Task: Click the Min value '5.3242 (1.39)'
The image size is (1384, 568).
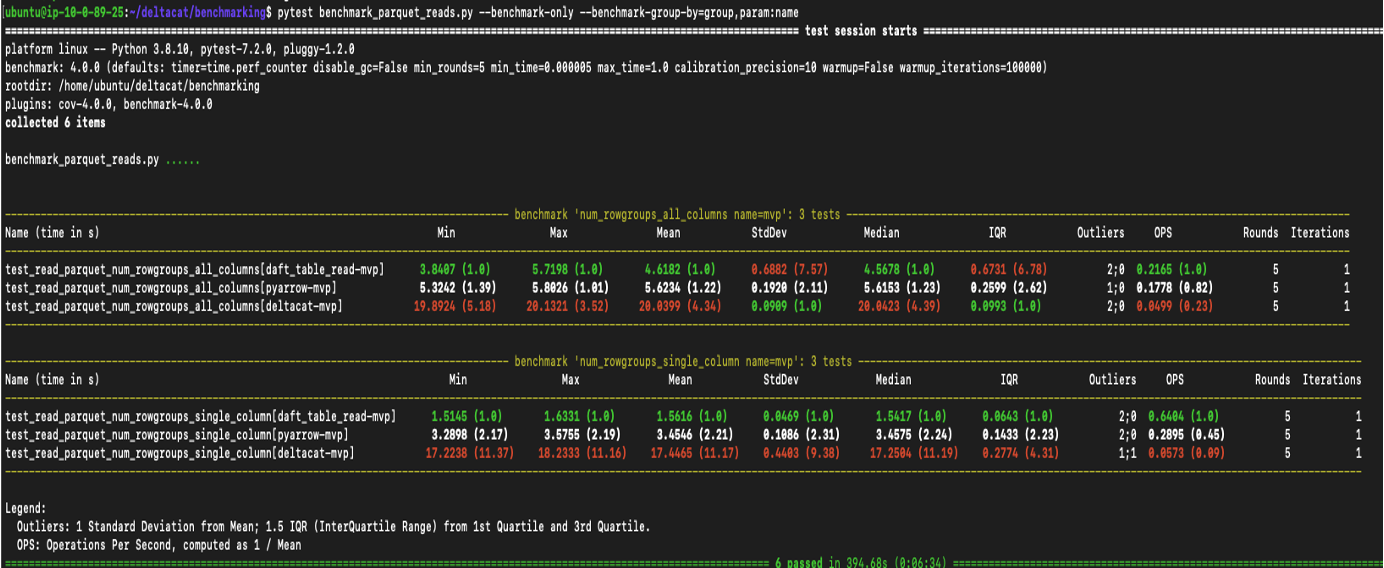Action: click(458, 288)
